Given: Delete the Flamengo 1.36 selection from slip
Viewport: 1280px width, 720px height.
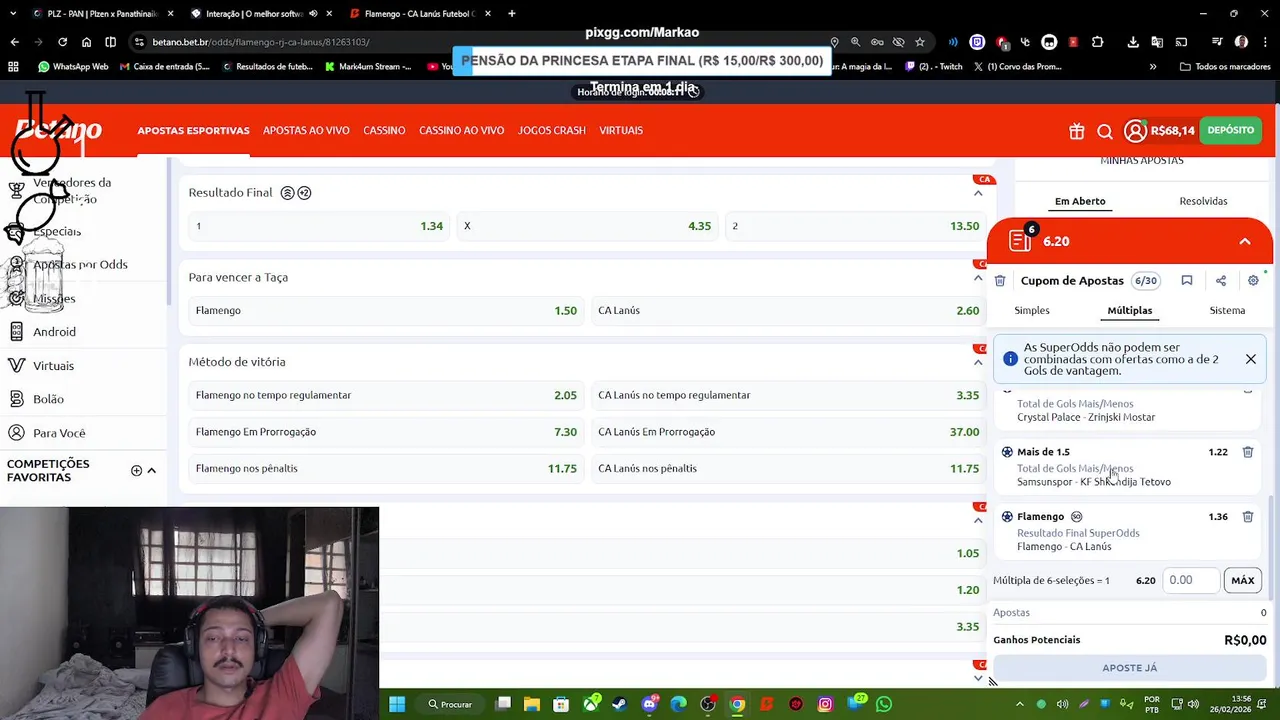Looking at the screenshot, I should [1248, 517].
